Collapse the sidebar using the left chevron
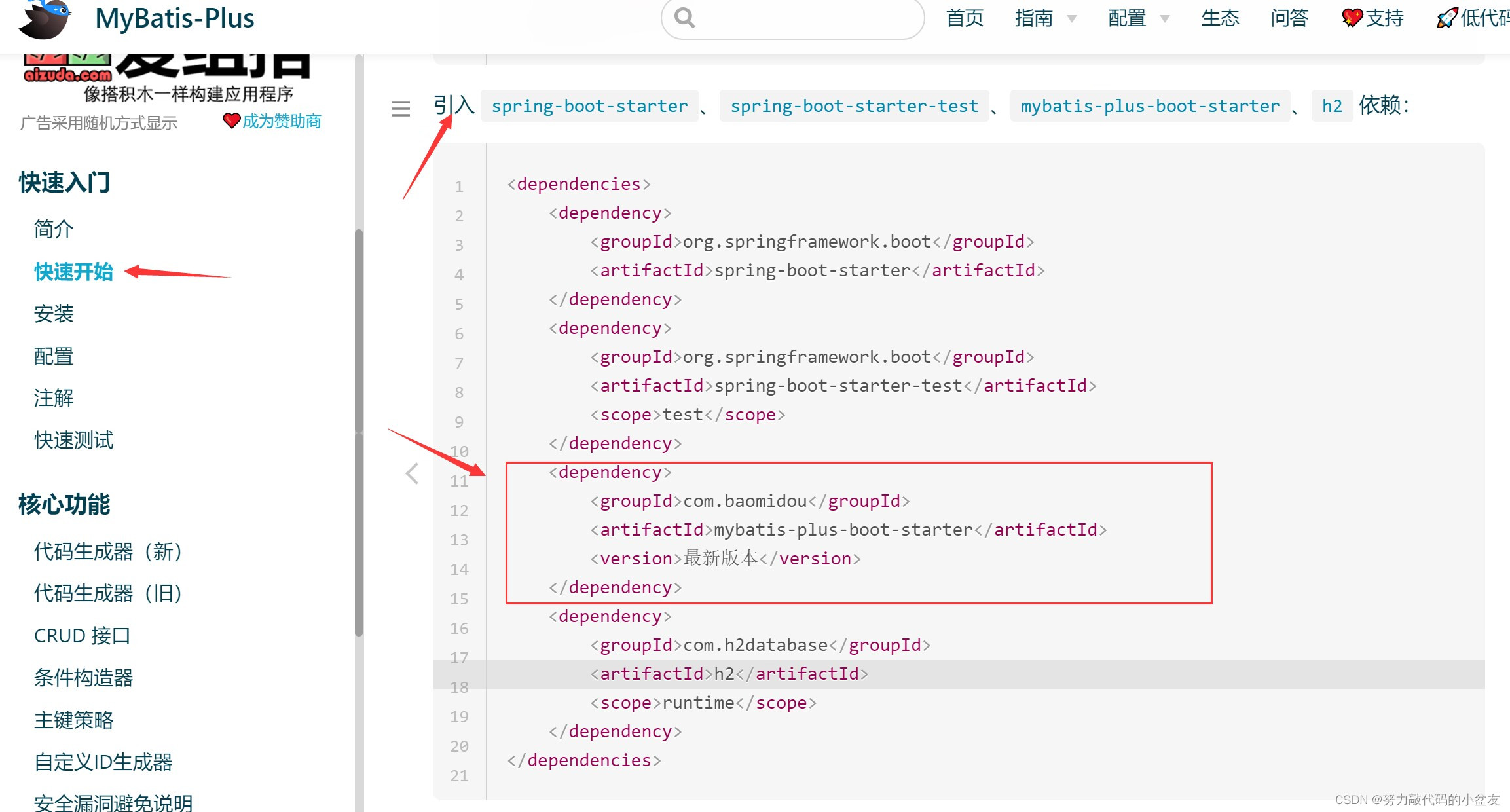 tap(412, 473)
